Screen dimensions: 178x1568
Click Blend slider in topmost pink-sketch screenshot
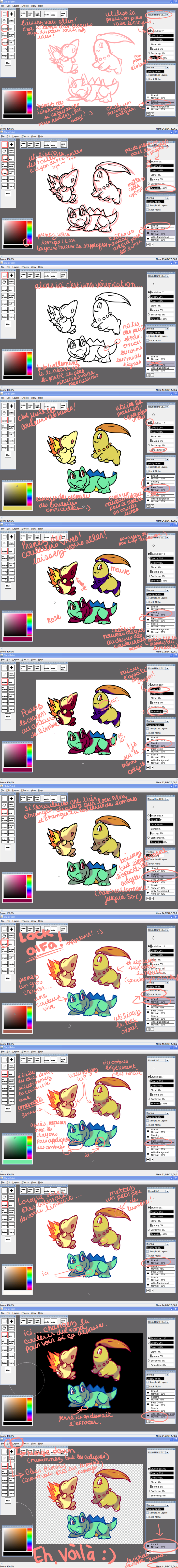pos(162,45)
